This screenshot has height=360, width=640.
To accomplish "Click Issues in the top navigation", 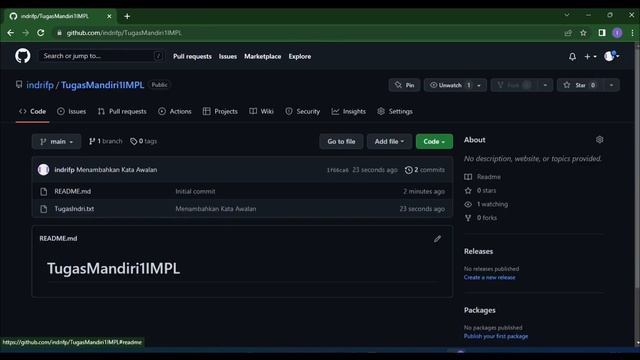I will [x=228, y=56].
